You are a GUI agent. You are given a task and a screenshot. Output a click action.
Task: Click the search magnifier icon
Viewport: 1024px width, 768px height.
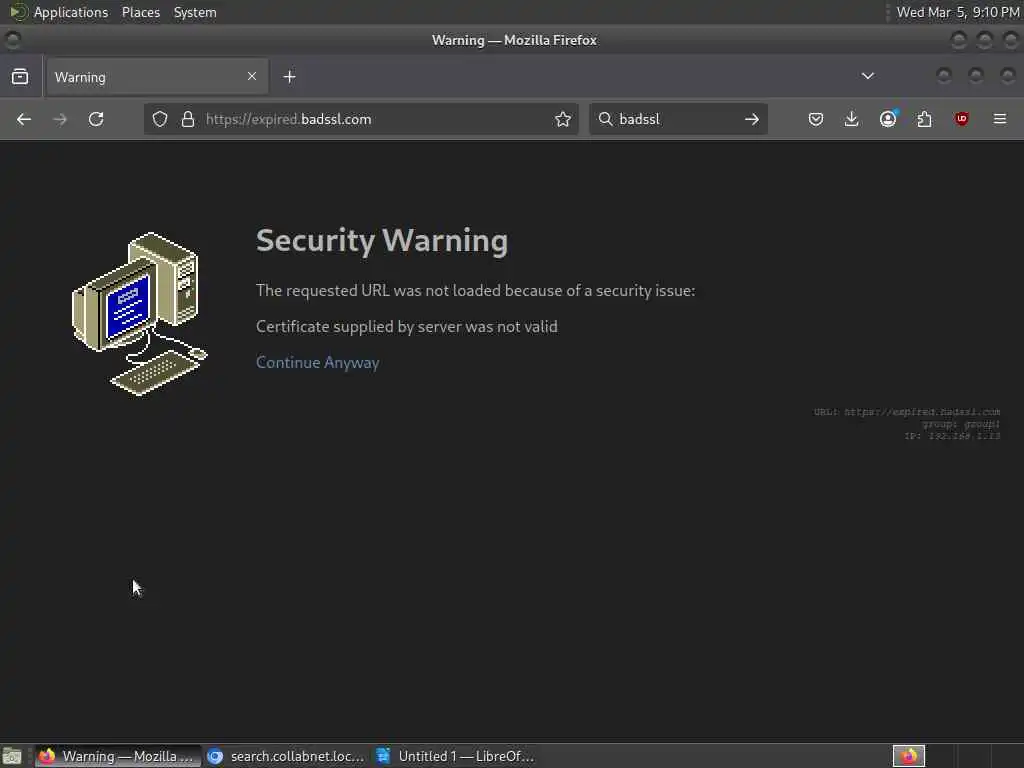(605, 120)
